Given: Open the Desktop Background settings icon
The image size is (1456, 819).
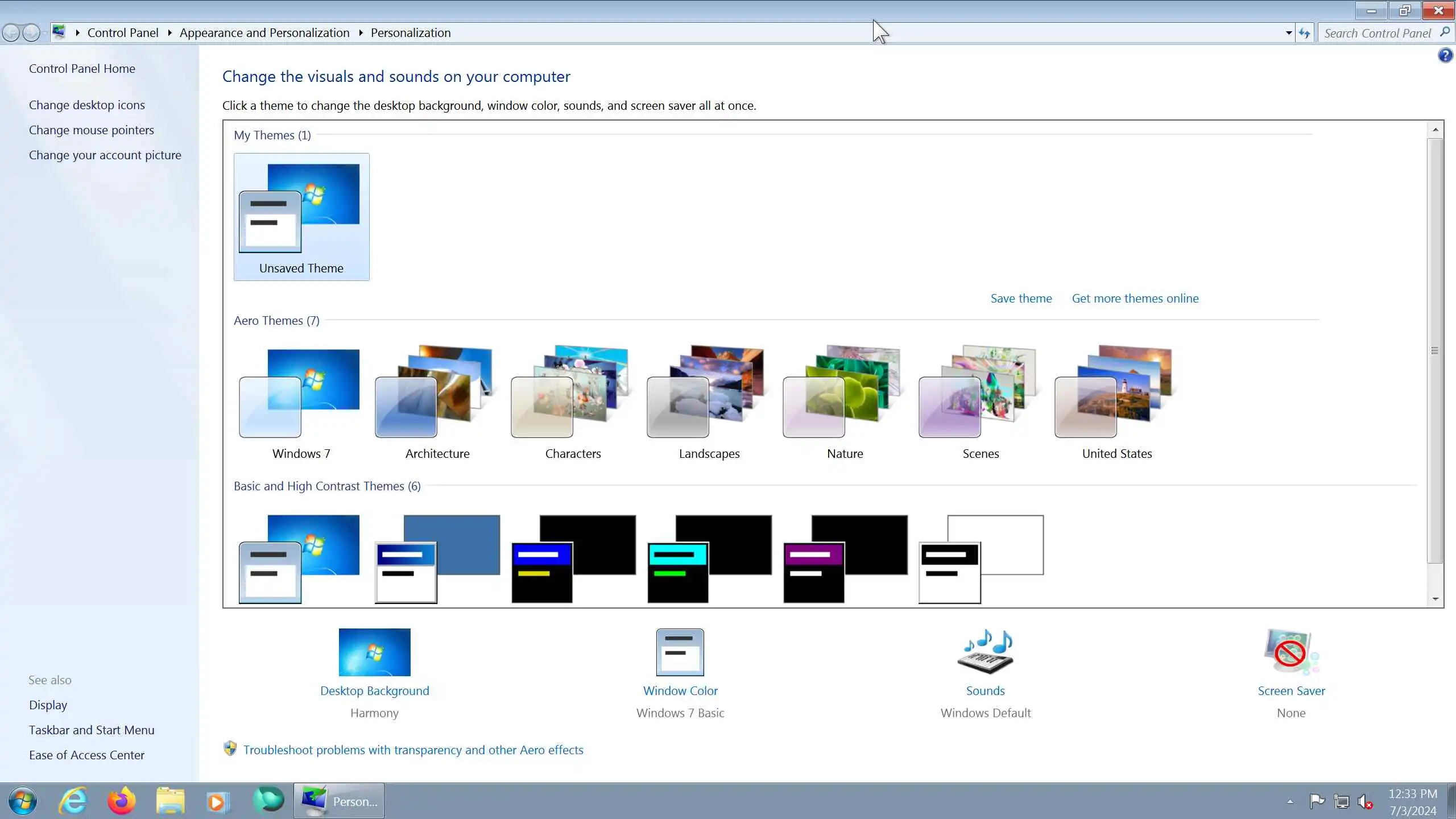Looking at the screenshot, I should (x=374, y=652).
